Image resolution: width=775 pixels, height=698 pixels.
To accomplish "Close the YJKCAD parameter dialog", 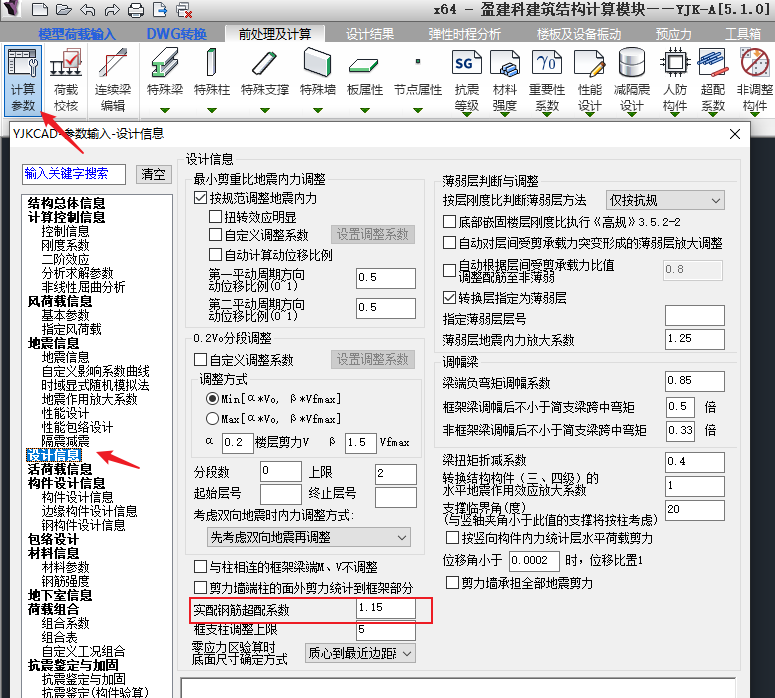I will (735, 134).
